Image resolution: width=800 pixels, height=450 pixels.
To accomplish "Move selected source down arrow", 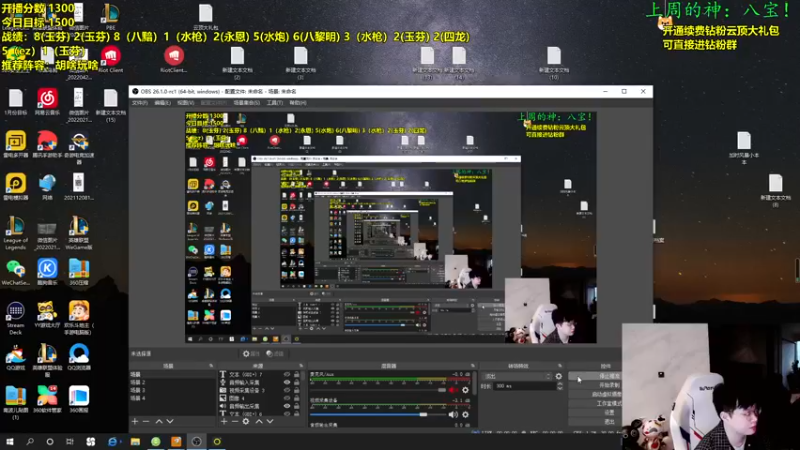I will click(x=270, y=421).
